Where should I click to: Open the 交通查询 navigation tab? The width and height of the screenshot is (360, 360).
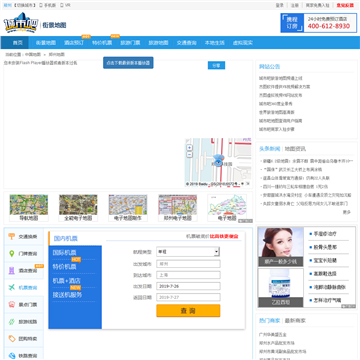click(186, 43)
